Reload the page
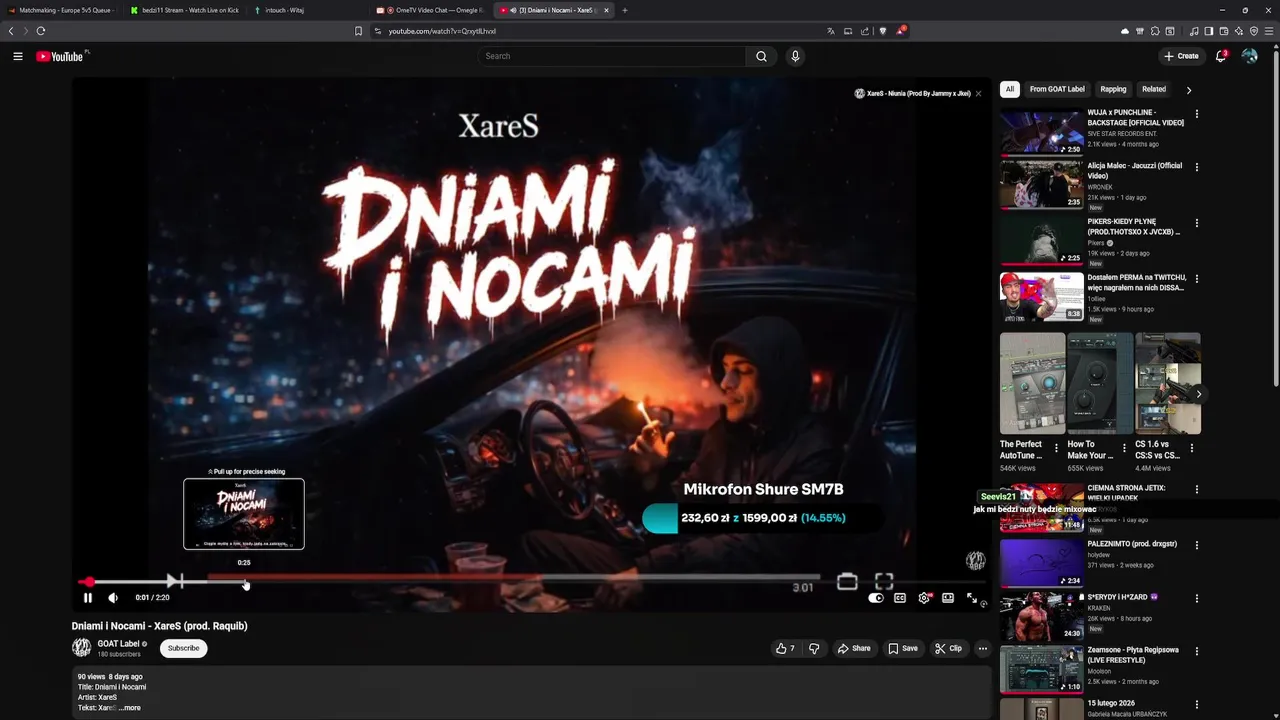1280x720 pixels. 41,31
